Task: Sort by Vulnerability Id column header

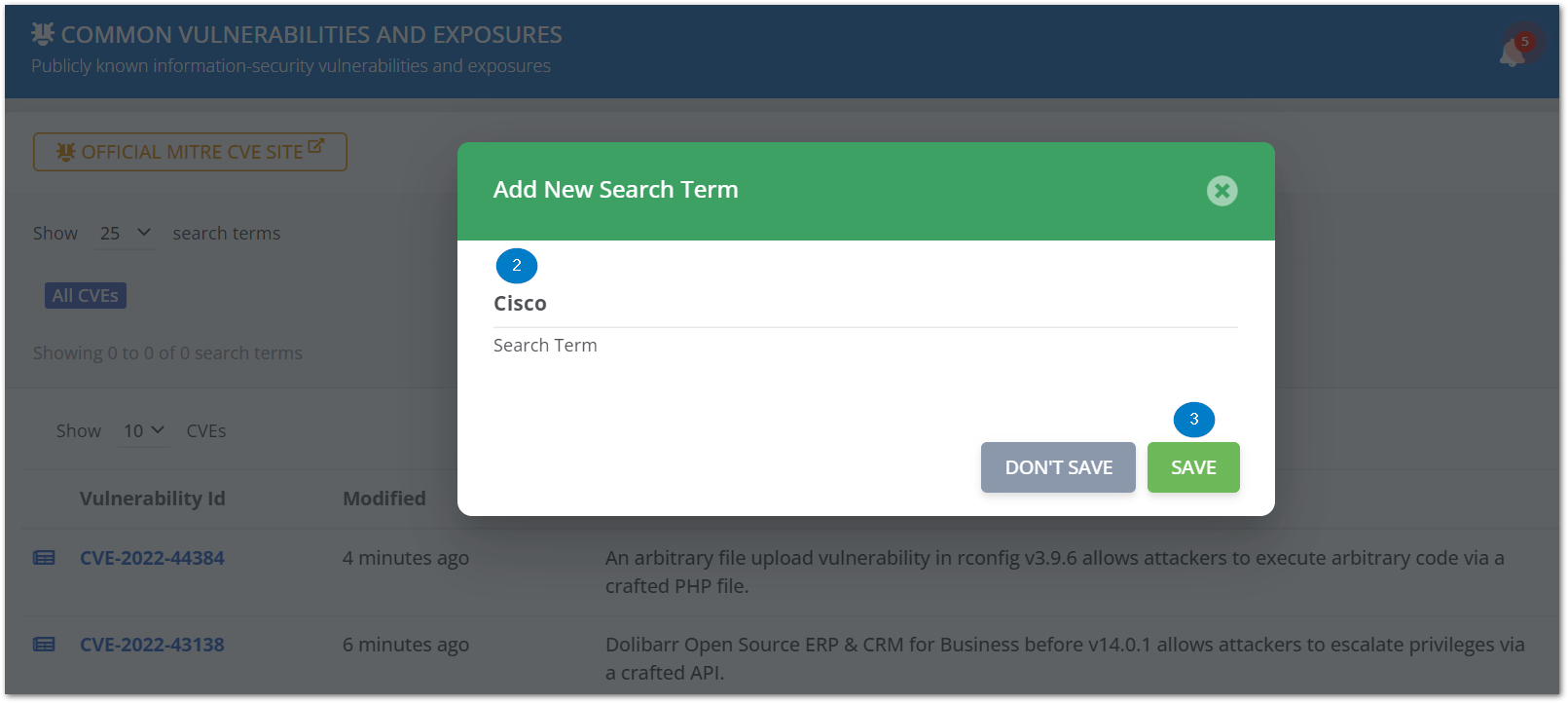Action: 152,499
